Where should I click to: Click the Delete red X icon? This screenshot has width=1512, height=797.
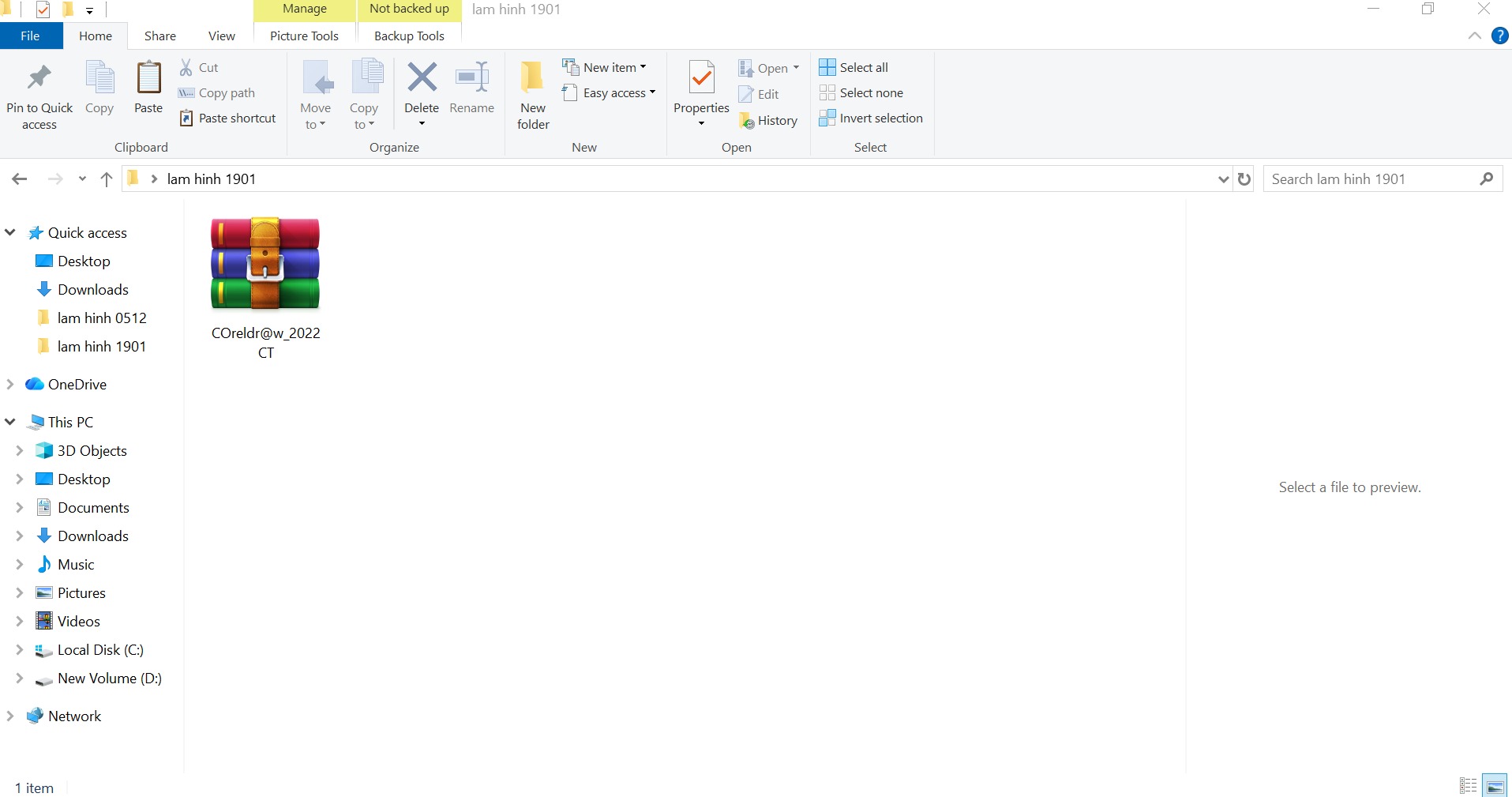(x=422, y=77)
